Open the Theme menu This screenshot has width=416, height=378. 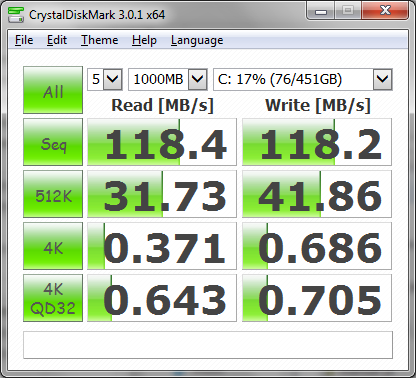(100, 40)
